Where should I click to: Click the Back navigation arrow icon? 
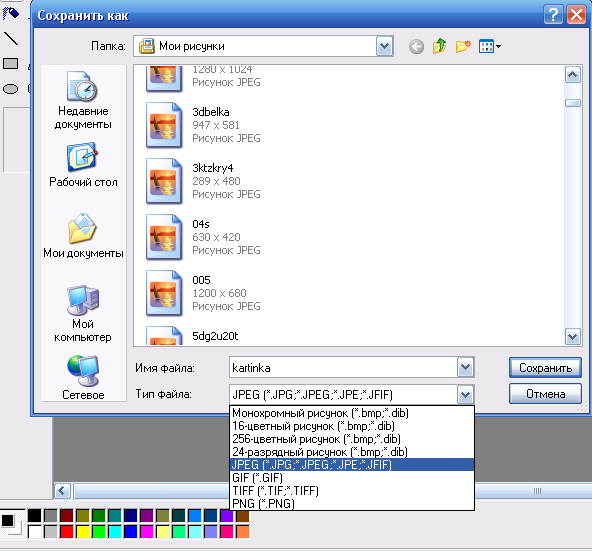[x=416, y=47]
